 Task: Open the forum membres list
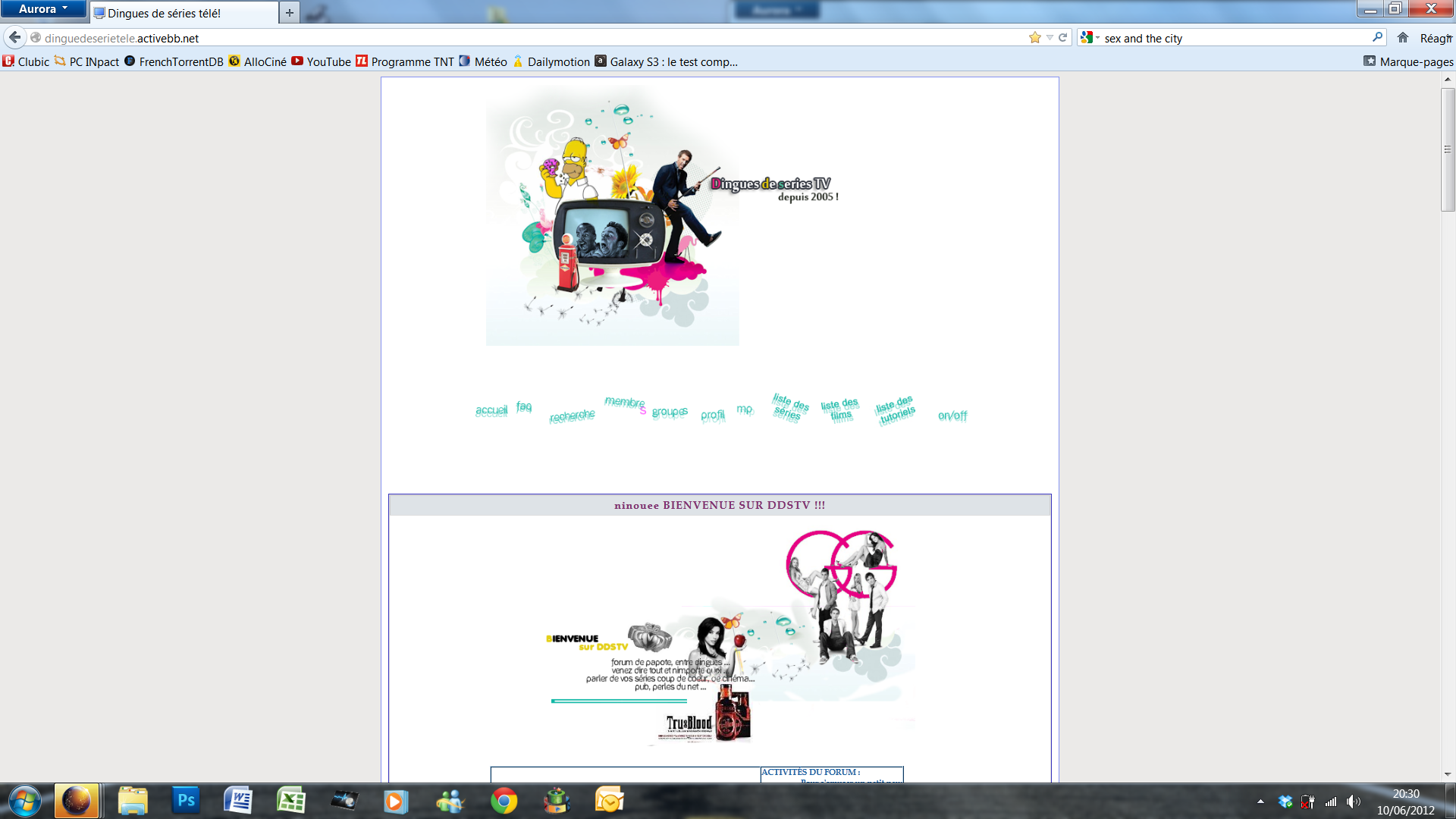[626, 404]
